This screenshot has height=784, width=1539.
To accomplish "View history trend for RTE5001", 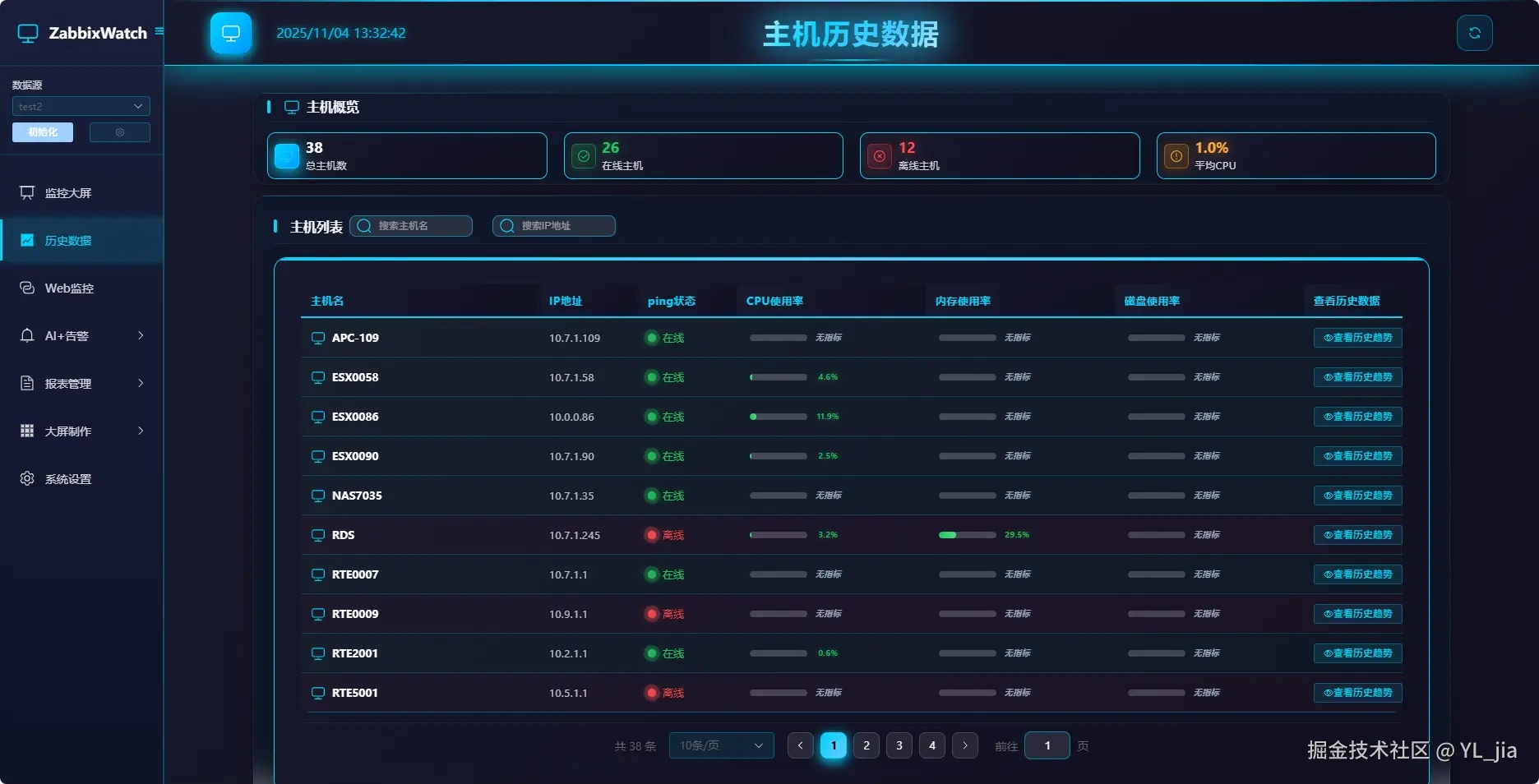I will [x=1357, y=693].
